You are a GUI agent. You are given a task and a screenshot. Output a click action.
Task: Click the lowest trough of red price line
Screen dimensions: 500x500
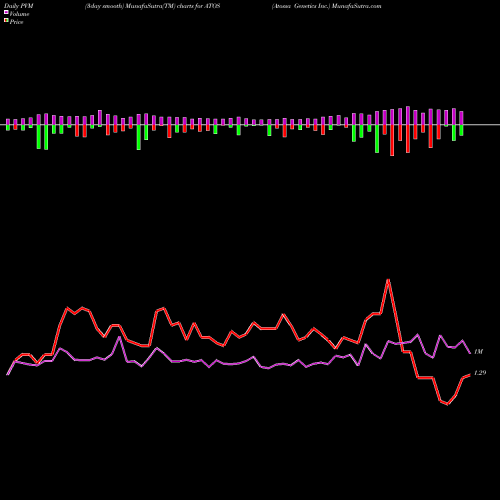tap(447, 404)
